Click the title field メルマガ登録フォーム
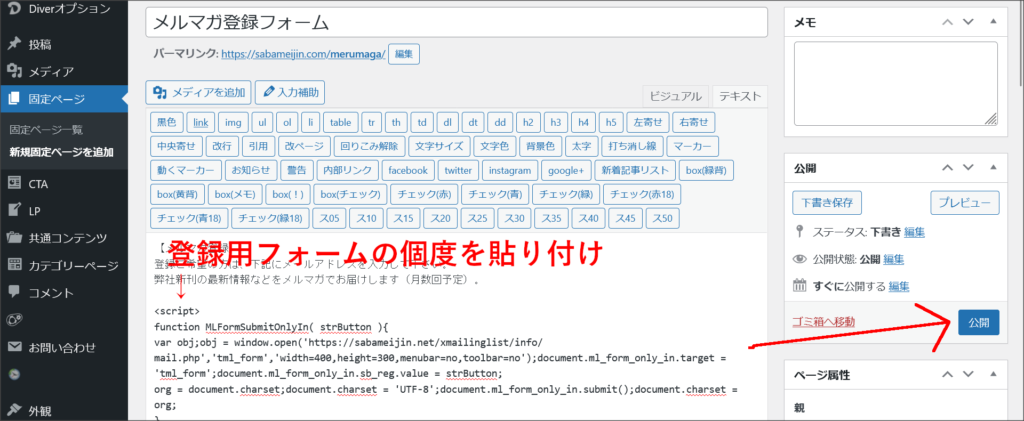The width and height of the screenshot is (1024, 421). click(456, 22)
